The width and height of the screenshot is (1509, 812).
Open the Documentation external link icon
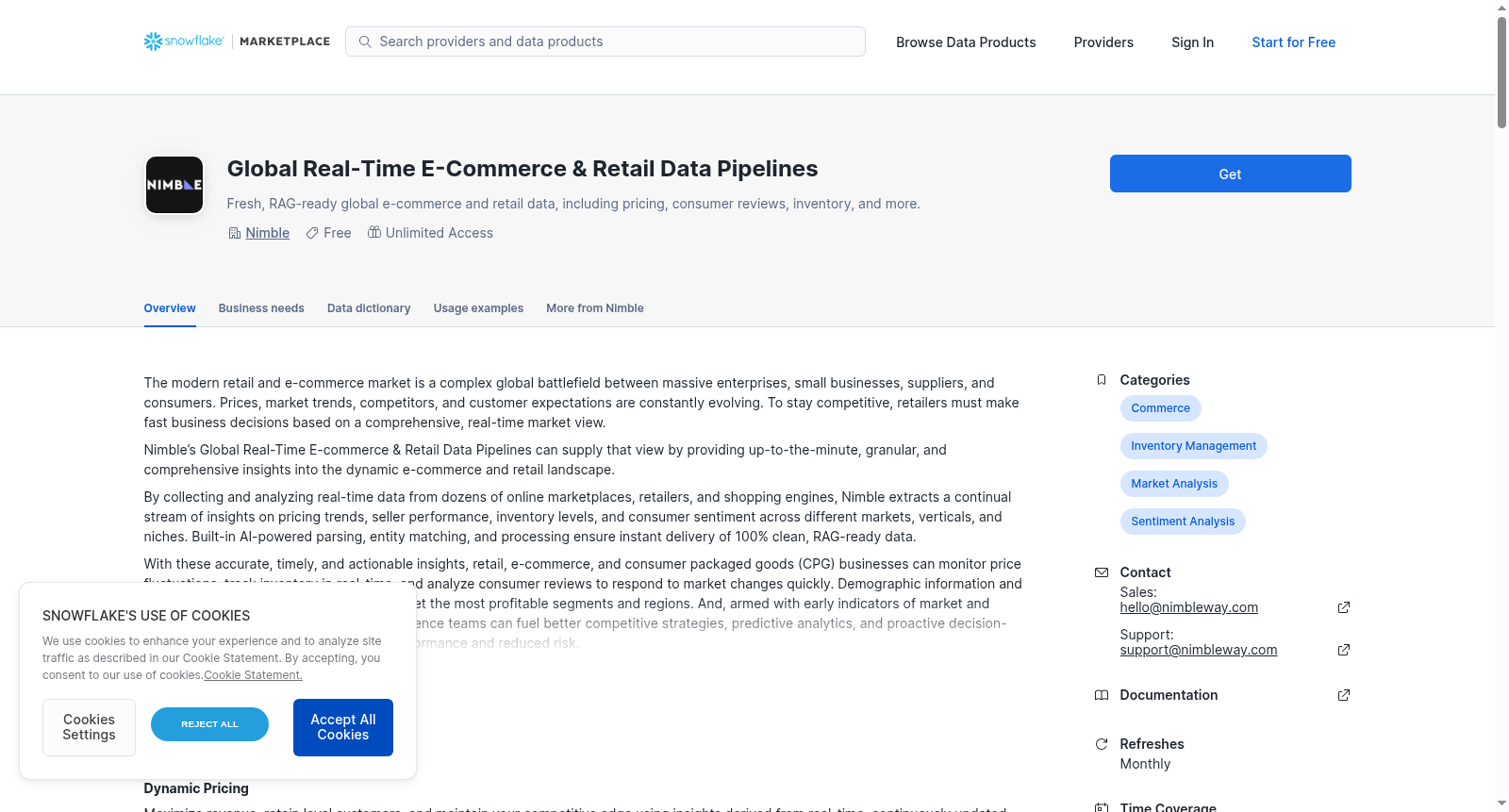click(x=1344, y=695)
